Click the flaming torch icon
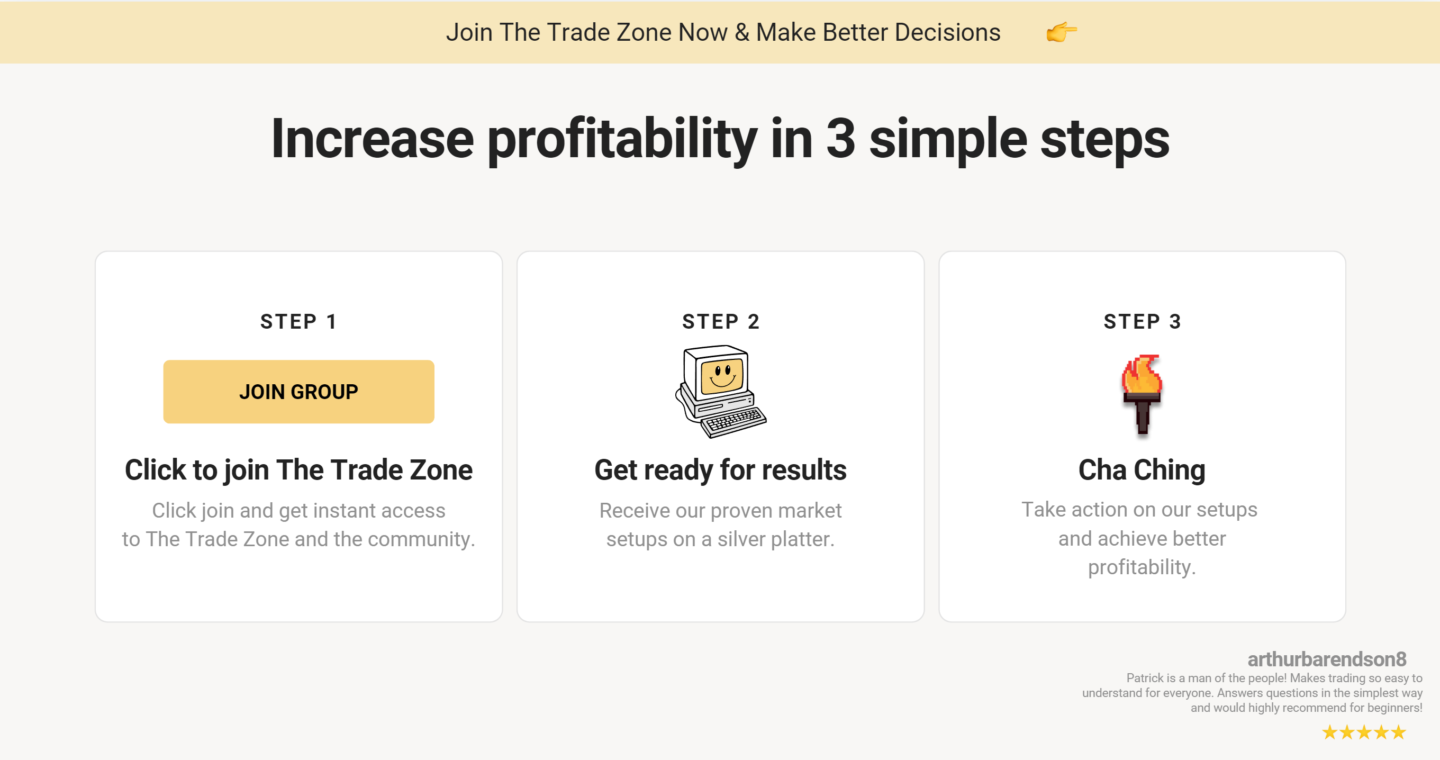 click(1142, 394)
